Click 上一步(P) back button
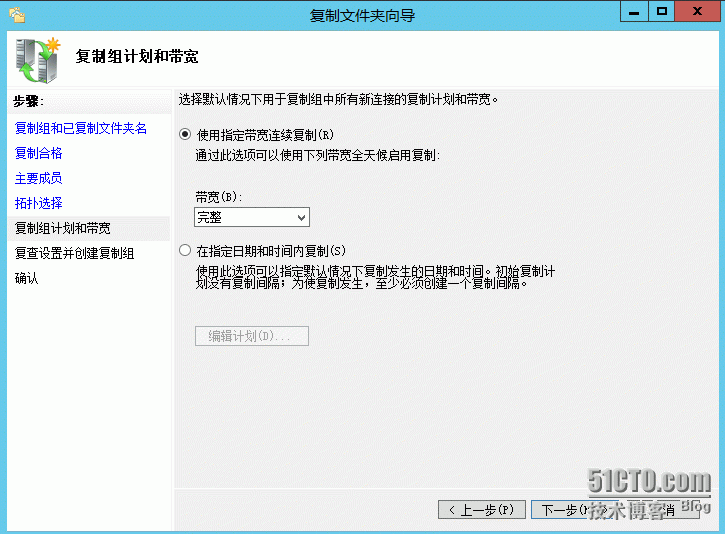The width and height of the screenshot is (725, 534). point(482,509)
